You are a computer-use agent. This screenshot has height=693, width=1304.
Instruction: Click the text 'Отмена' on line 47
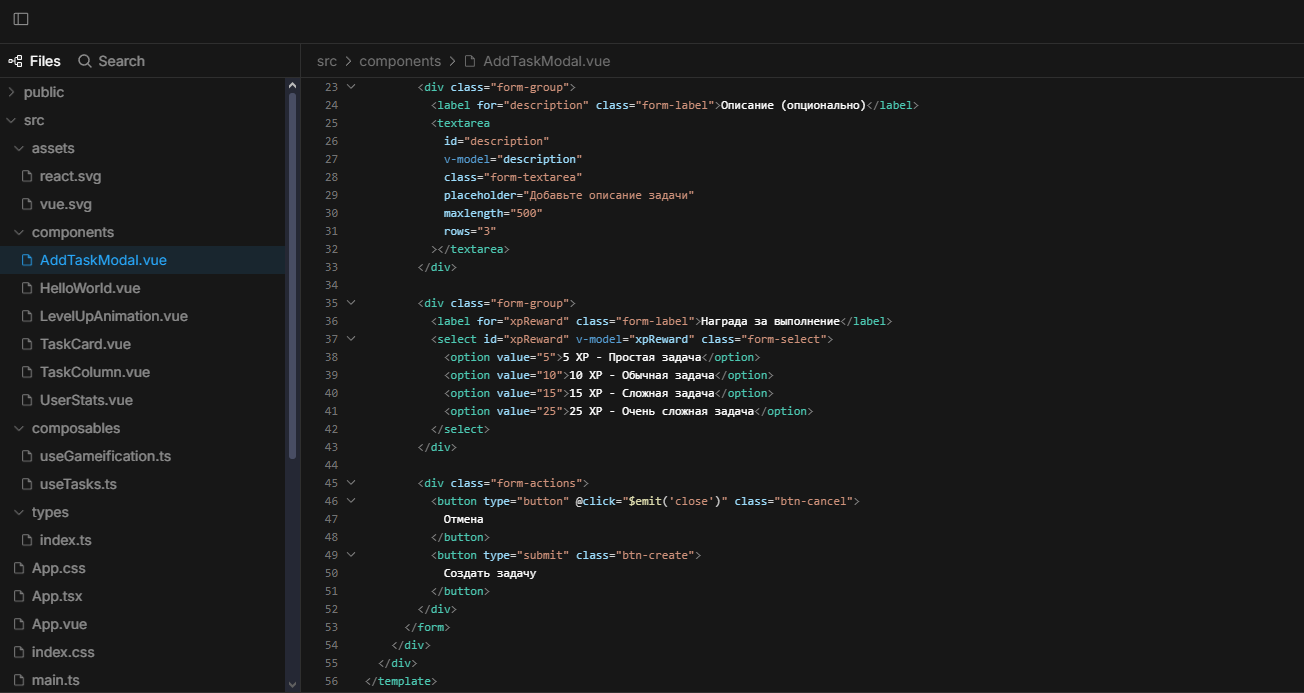click(464, 519)
